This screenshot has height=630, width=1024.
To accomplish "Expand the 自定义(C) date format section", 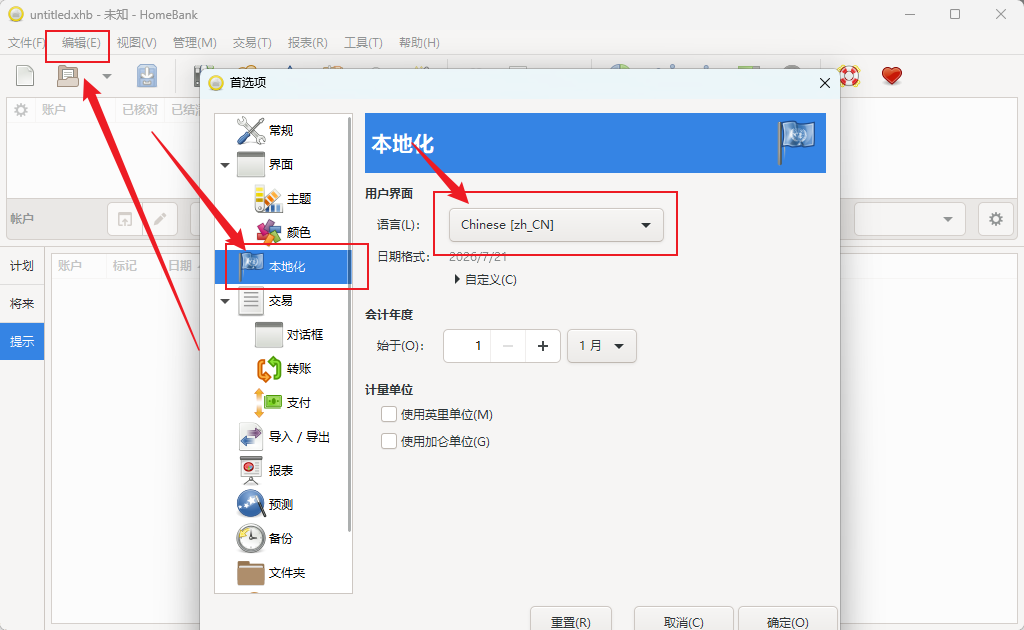I will click(x=485, y=279).
